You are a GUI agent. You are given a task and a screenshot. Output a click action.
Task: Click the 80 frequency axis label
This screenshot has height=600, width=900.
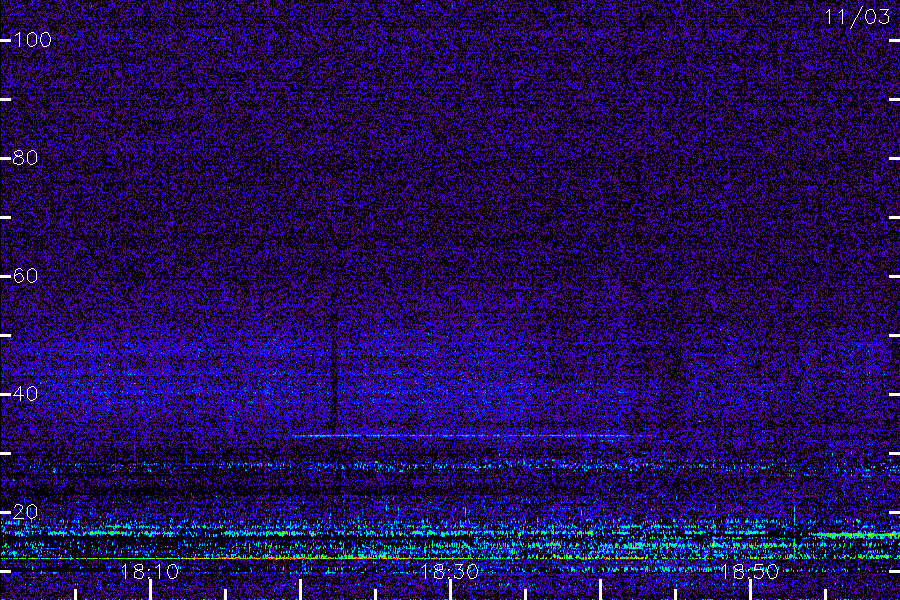25,157
